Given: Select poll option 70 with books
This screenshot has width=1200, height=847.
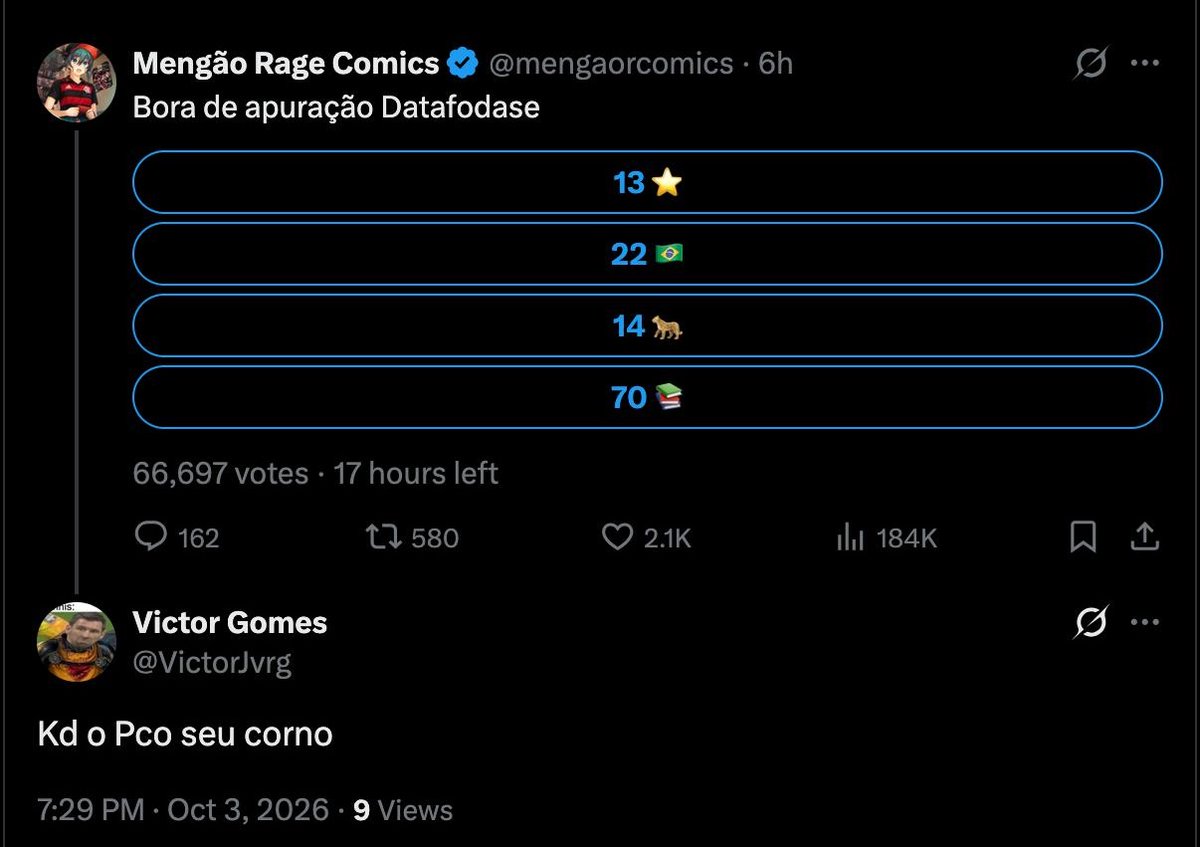Looking at the screenshot, I should (x=647, y=398).
